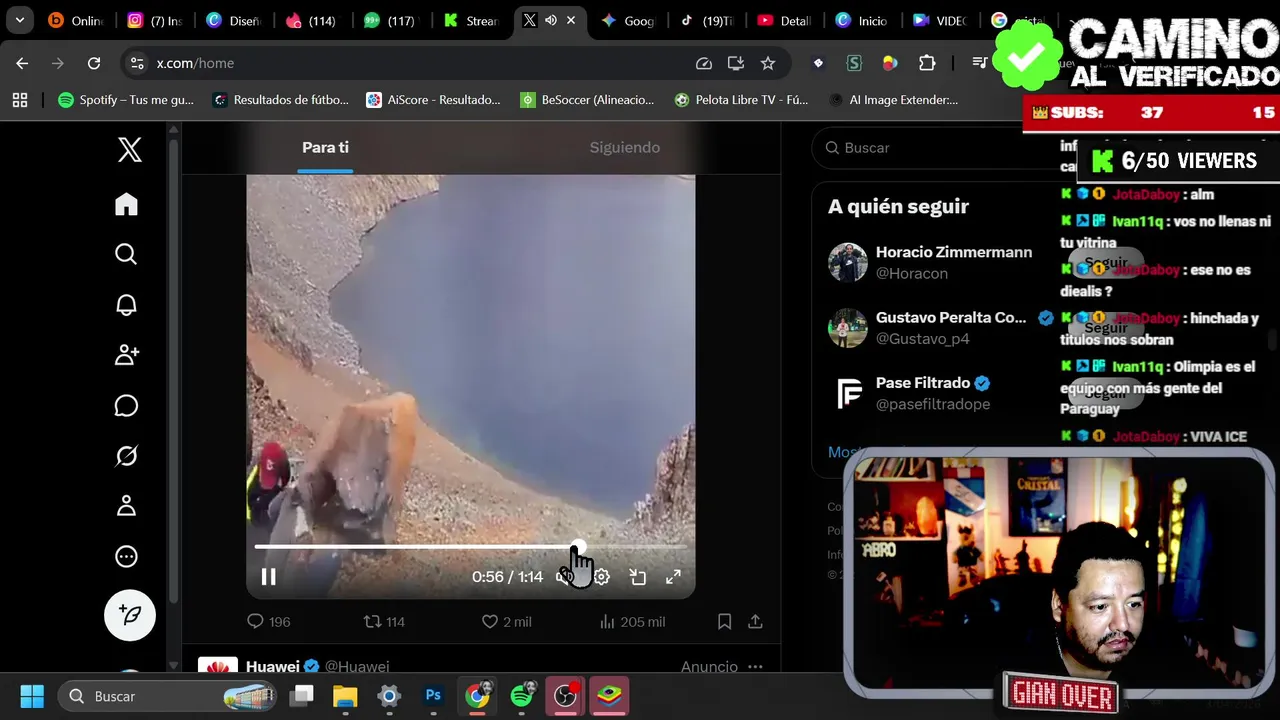Viewport: 1280px width, 720px height.
Task: Open the apps grid in bookmarks bar
Action: coord(20,100)
